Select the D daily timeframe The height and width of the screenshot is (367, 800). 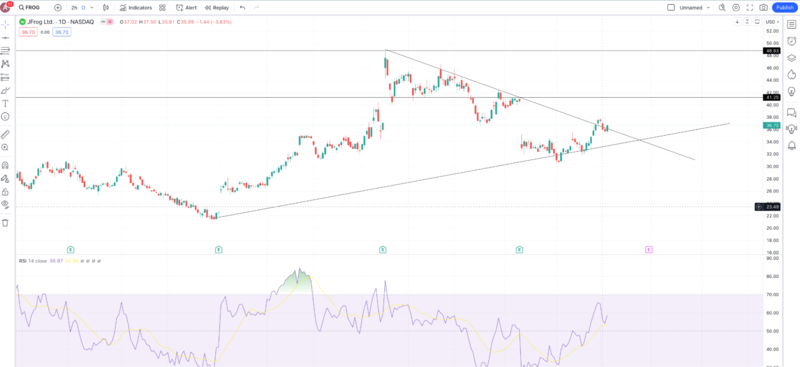[x=84, y=8]
